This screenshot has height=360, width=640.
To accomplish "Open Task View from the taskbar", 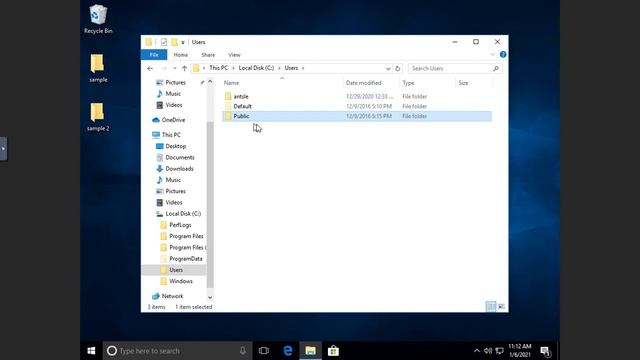I will [264, 351].
